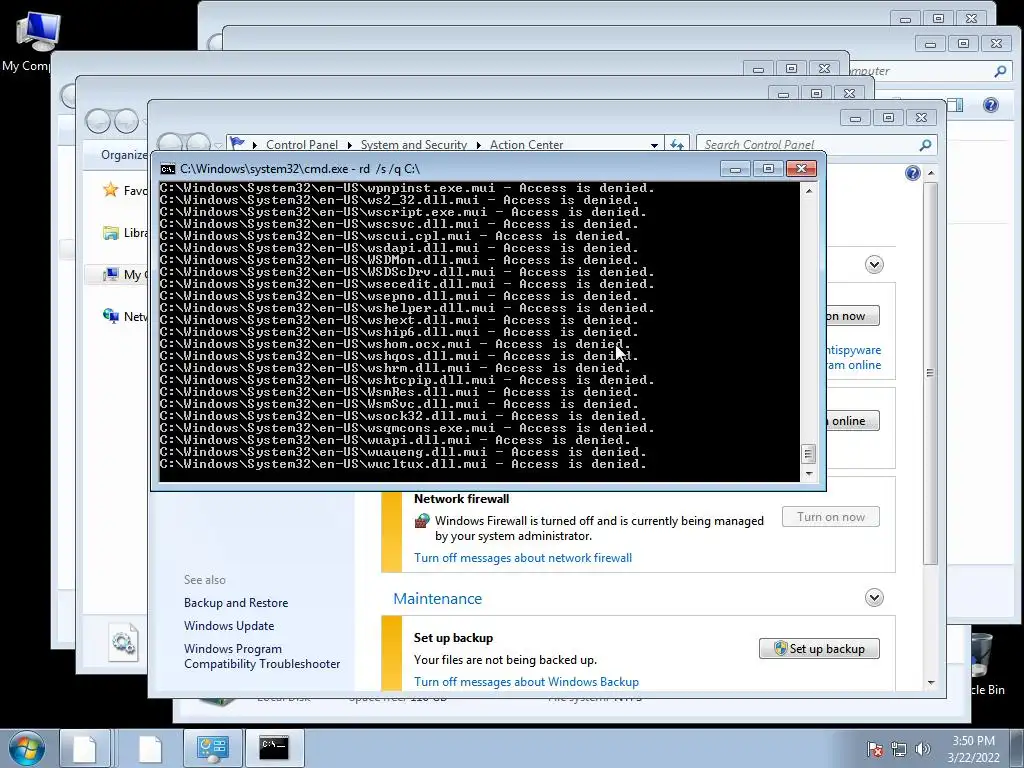Click Action Center breadcrumb

[x=526, y=145]
